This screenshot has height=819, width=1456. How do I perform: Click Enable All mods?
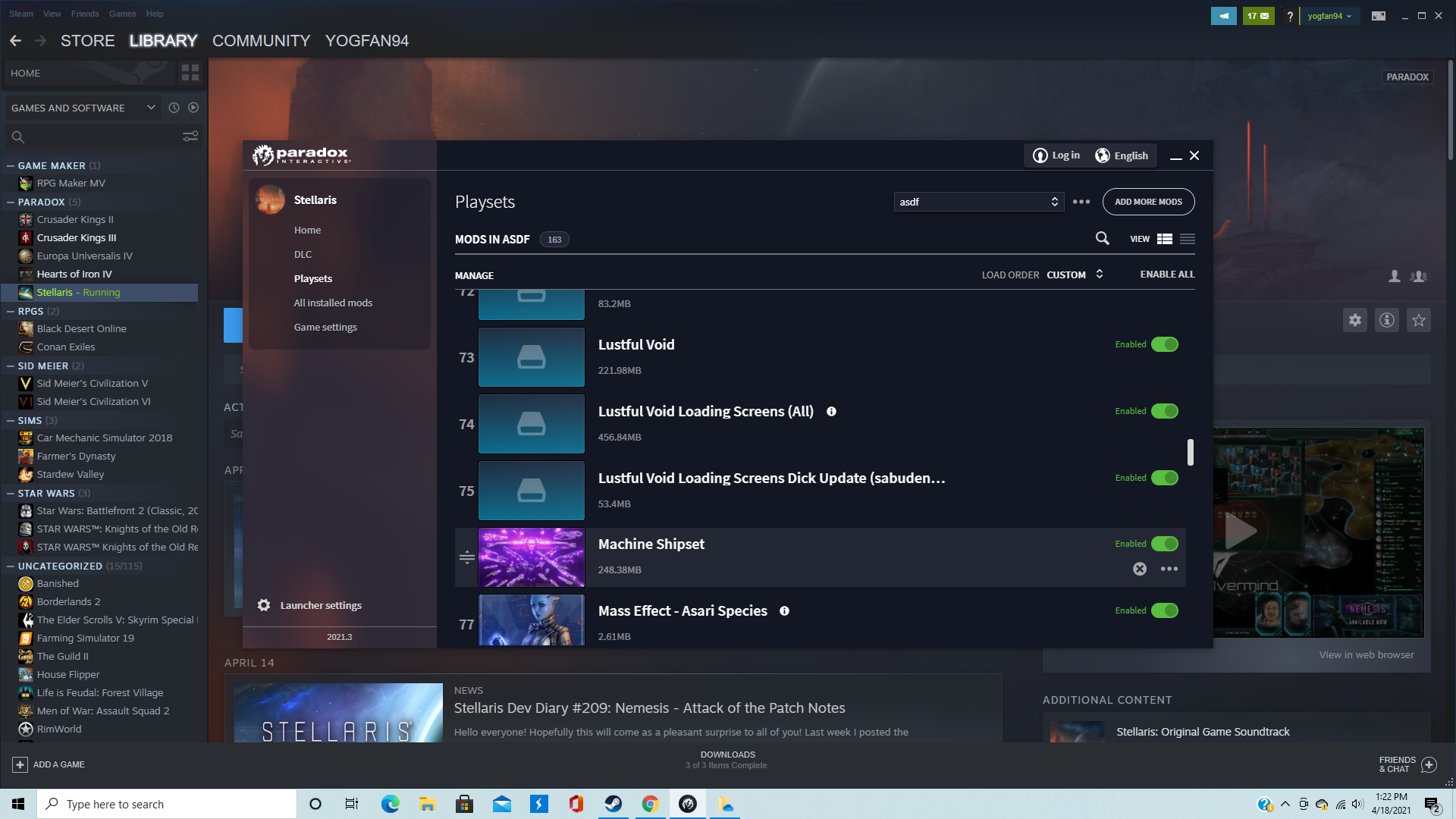(x=1168, y=275)
